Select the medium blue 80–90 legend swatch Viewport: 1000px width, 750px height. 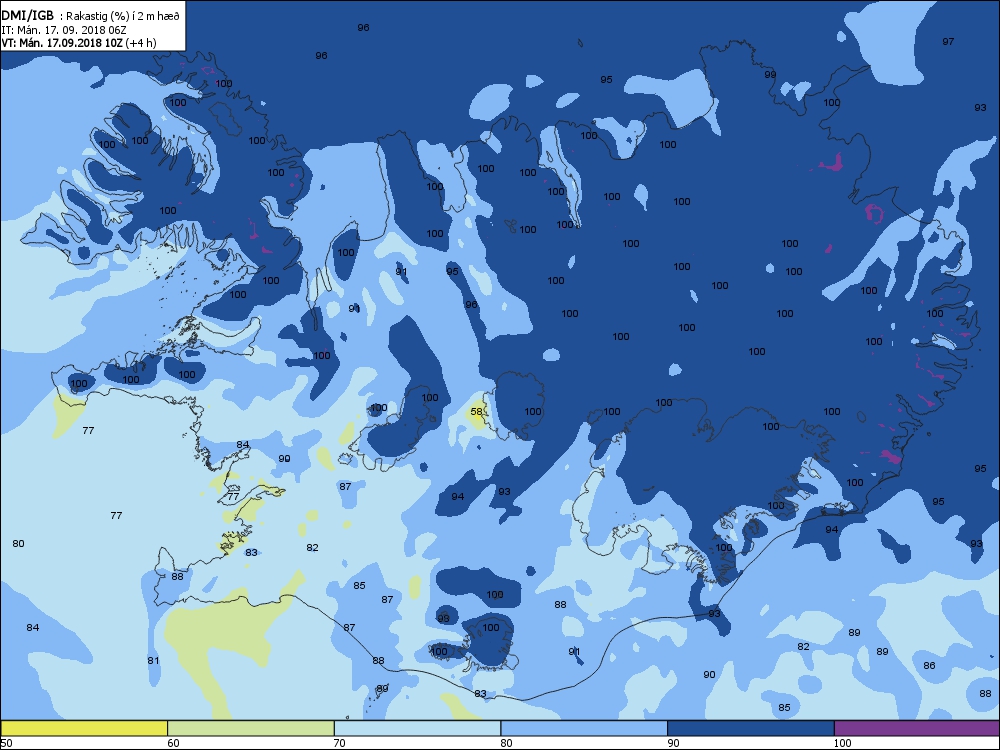[x=584, y=728]
